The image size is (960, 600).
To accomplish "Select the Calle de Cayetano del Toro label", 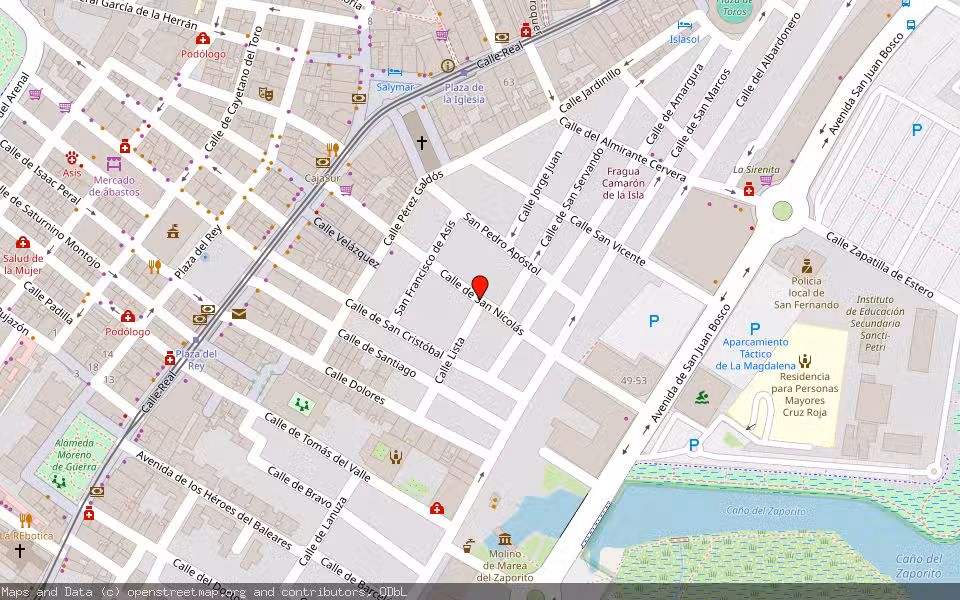I will click(x=234, y=89).
